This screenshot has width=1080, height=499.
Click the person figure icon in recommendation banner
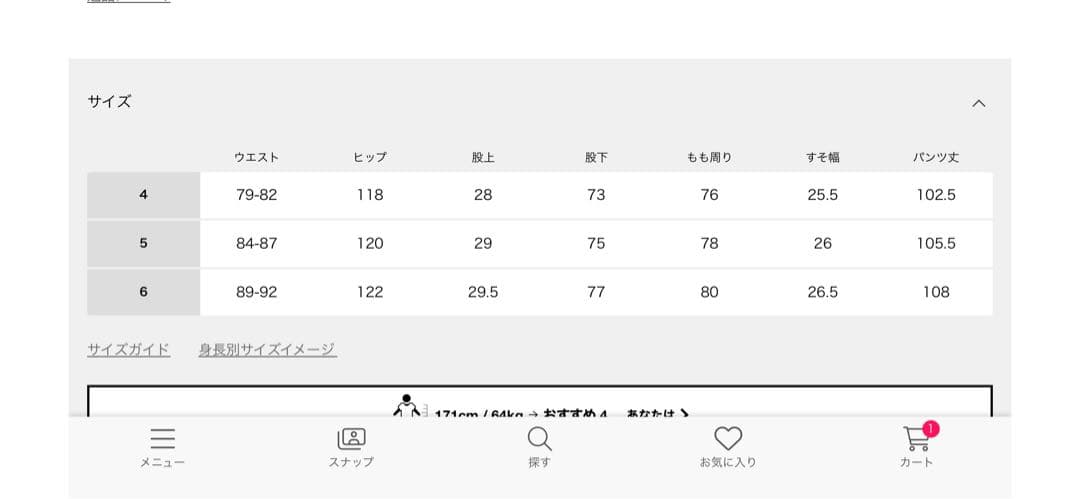coord(405,407)
